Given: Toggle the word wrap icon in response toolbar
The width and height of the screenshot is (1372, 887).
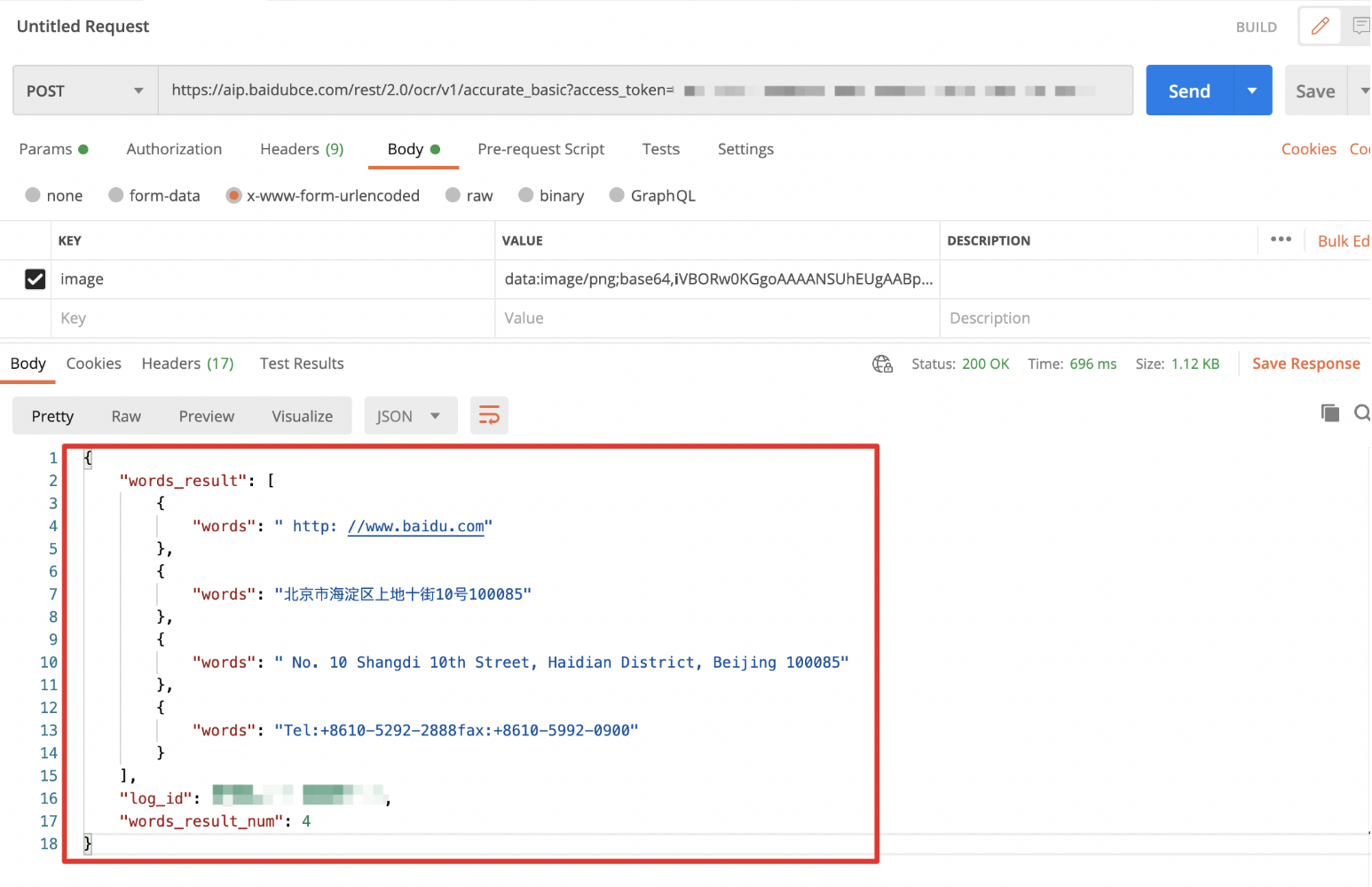Looking at the screenshot, I should pos(489,415).
